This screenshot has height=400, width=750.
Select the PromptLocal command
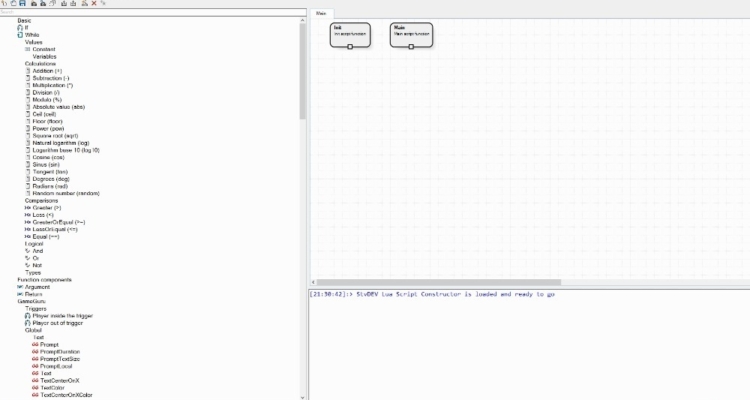pos(52,366)
